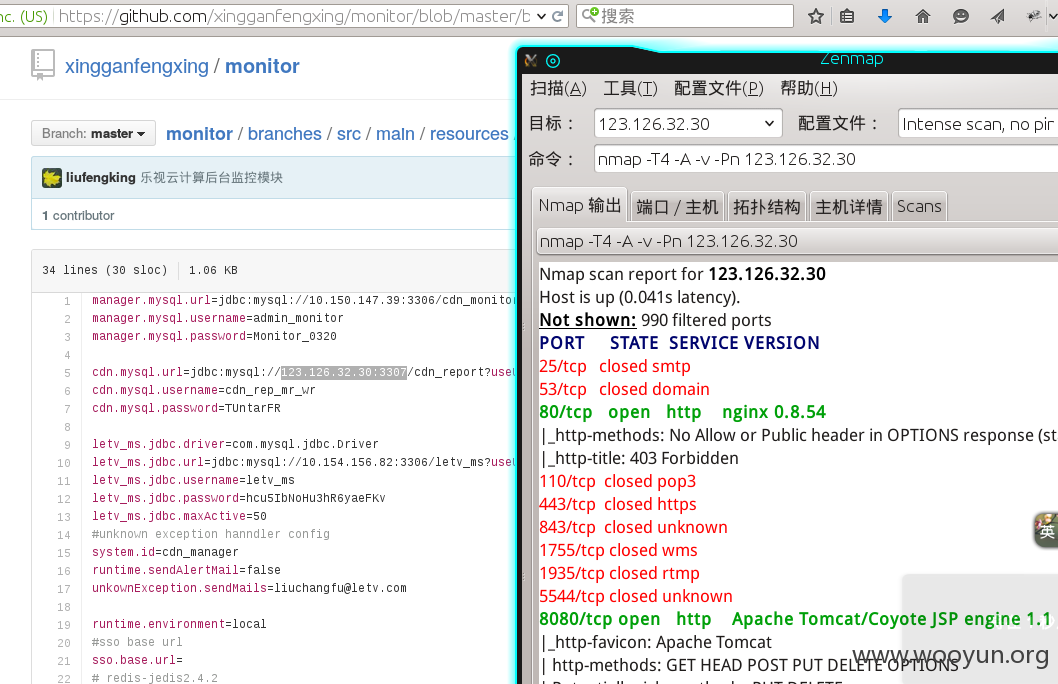Switch to the Nmap 输出 tab
The image size is (1058, 684).
point(580,205)
